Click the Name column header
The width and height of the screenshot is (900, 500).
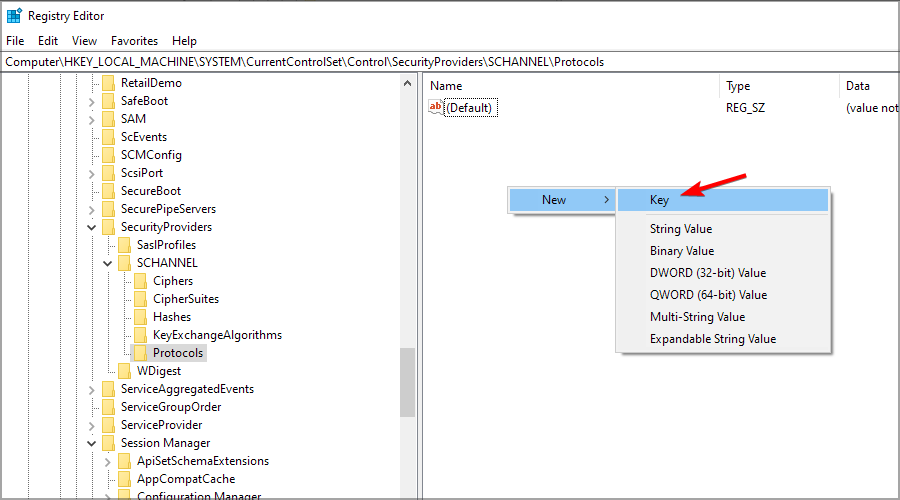click(572, 86)
